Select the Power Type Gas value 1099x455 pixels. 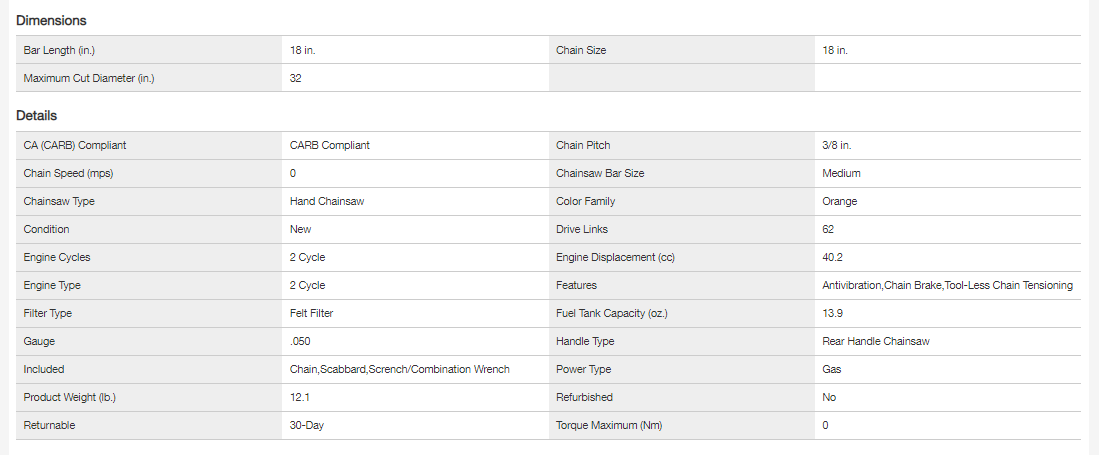(x=832, y=369)
